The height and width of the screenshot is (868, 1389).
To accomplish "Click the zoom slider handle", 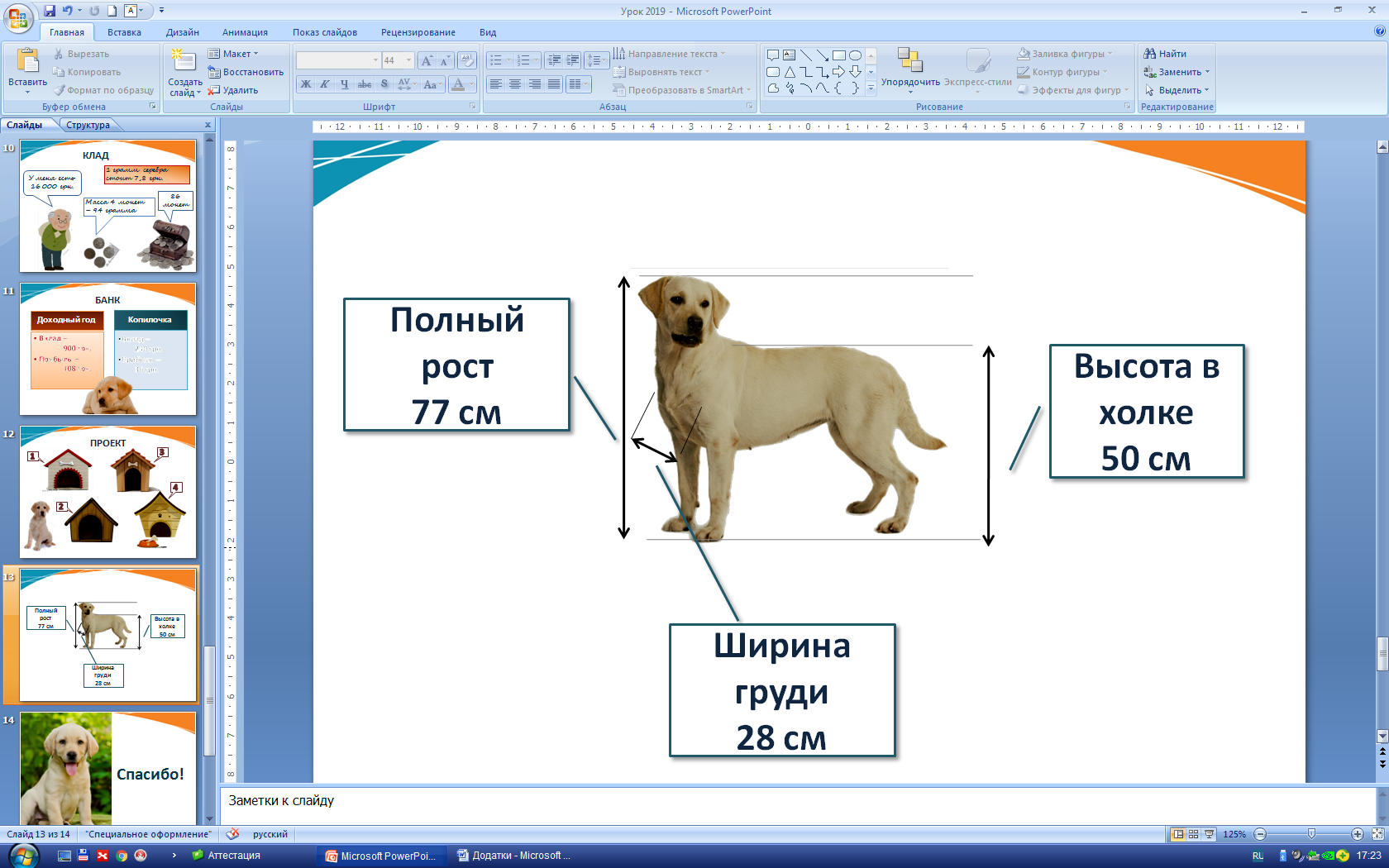I will pyautogui.click(x=1311, y=834).
